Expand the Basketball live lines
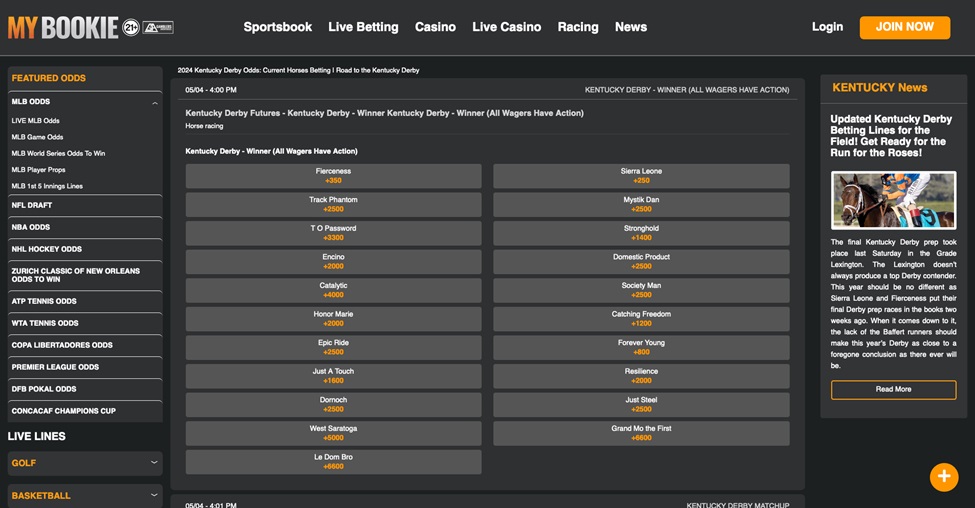This screenshot has width=975, height=508. [154, 495]
